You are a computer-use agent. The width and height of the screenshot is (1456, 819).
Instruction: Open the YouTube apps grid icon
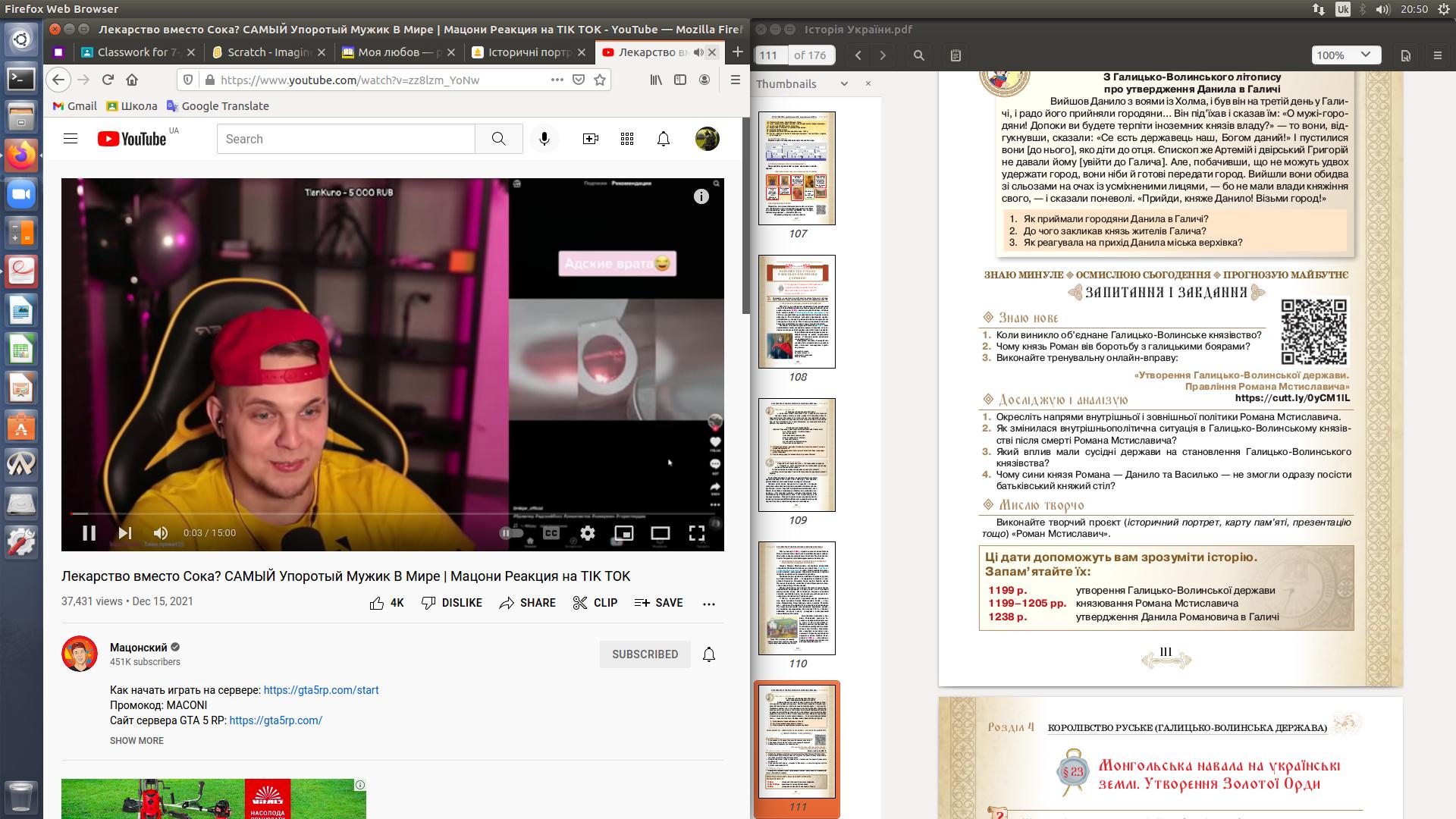(x=626, y=139)
